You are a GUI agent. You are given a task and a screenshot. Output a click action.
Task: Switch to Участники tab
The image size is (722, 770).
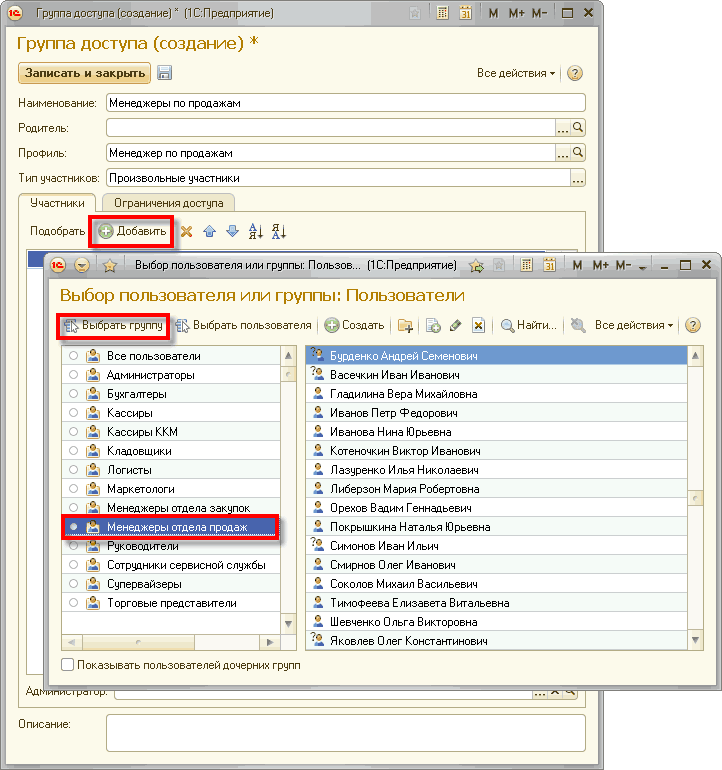click(x=57, y=203)
